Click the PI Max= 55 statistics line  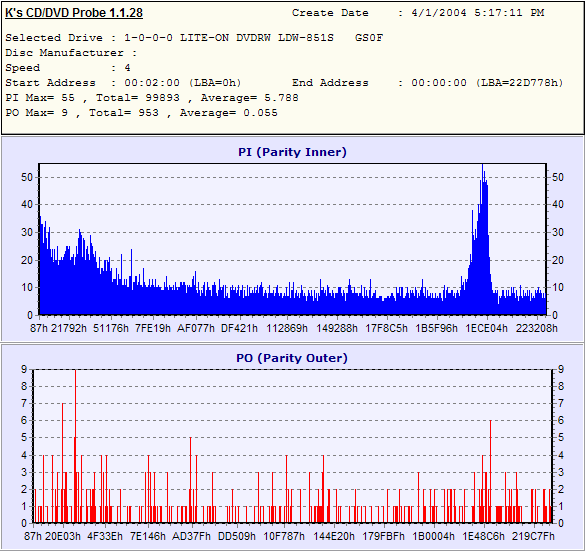(x=152, y=98)
